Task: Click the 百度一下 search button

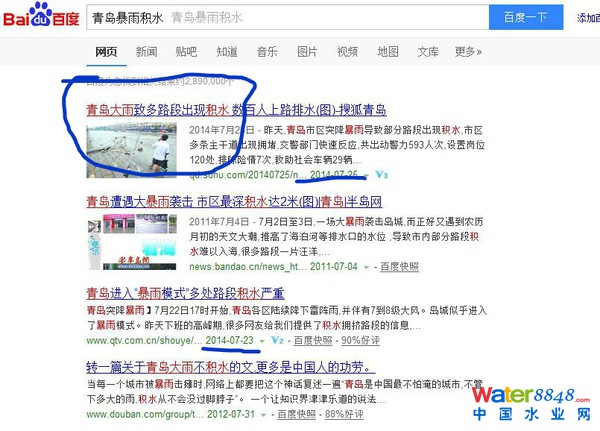Action: tap(526, 17)
